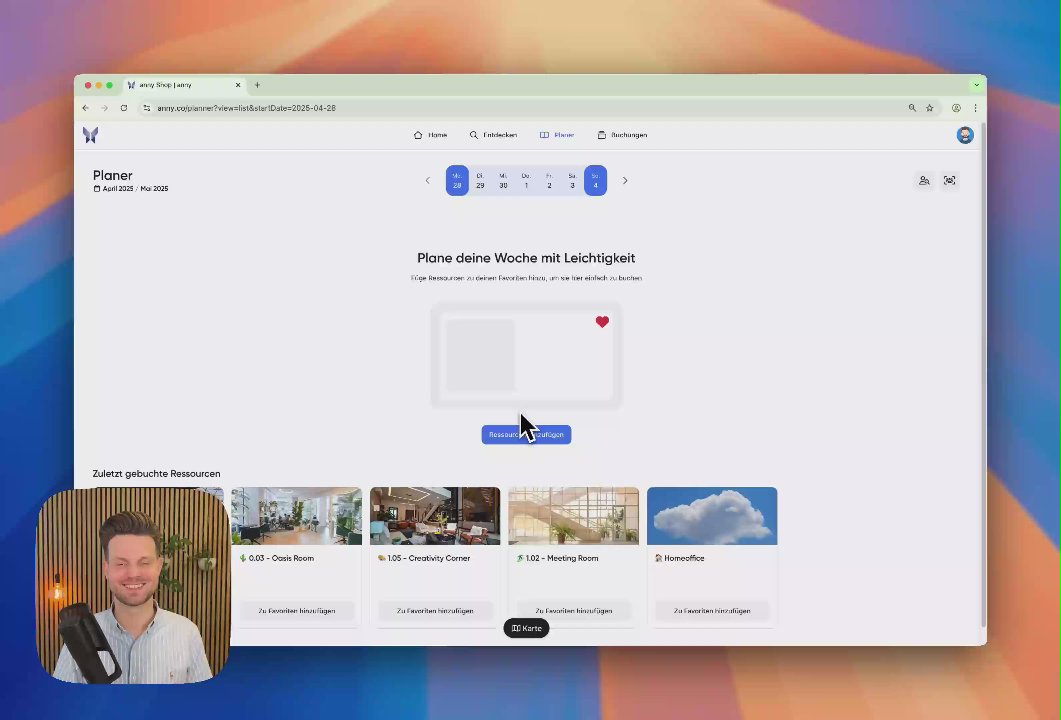The width and height of the screenshot is (1061, 720).
Task: Open the Entdecken navigation item
Action: tap(493, 135)
